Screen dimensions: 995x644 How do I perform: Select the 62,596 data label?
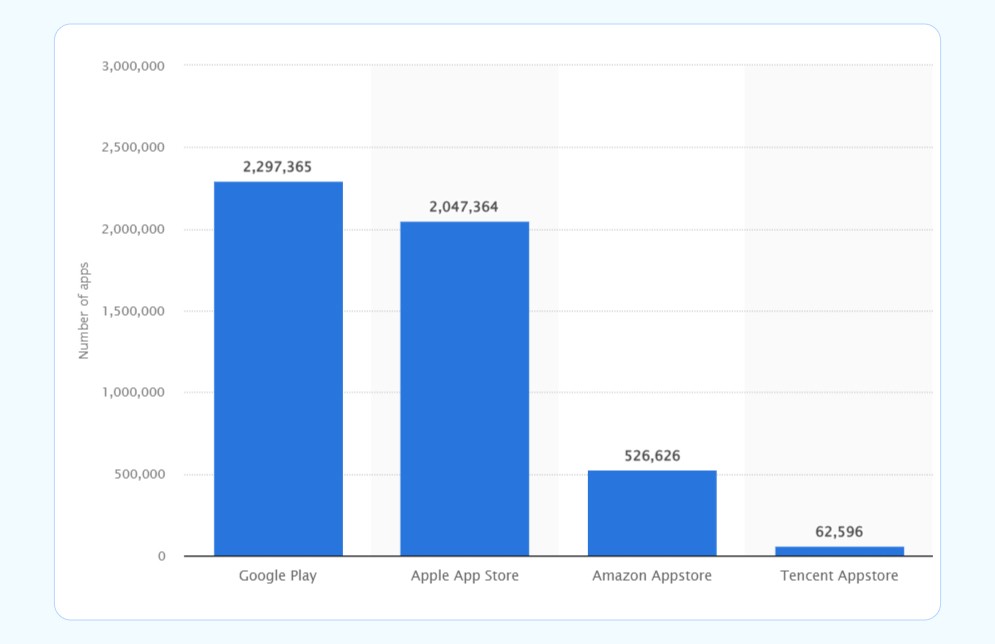[838, 532]
